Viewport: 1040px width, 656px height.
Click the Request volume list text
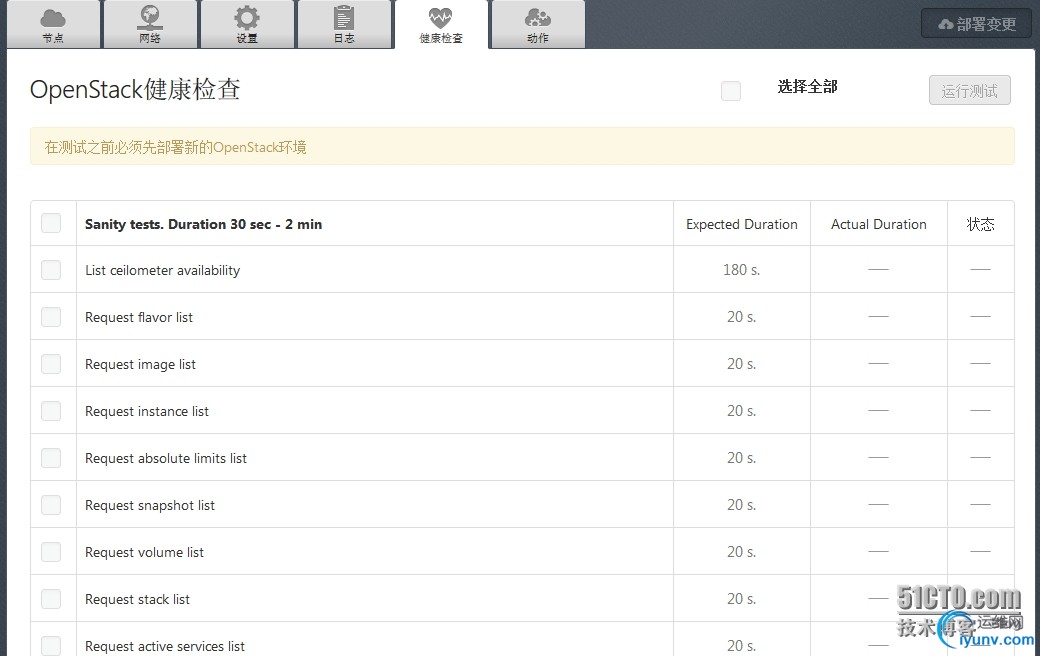[x=144, y=552]
